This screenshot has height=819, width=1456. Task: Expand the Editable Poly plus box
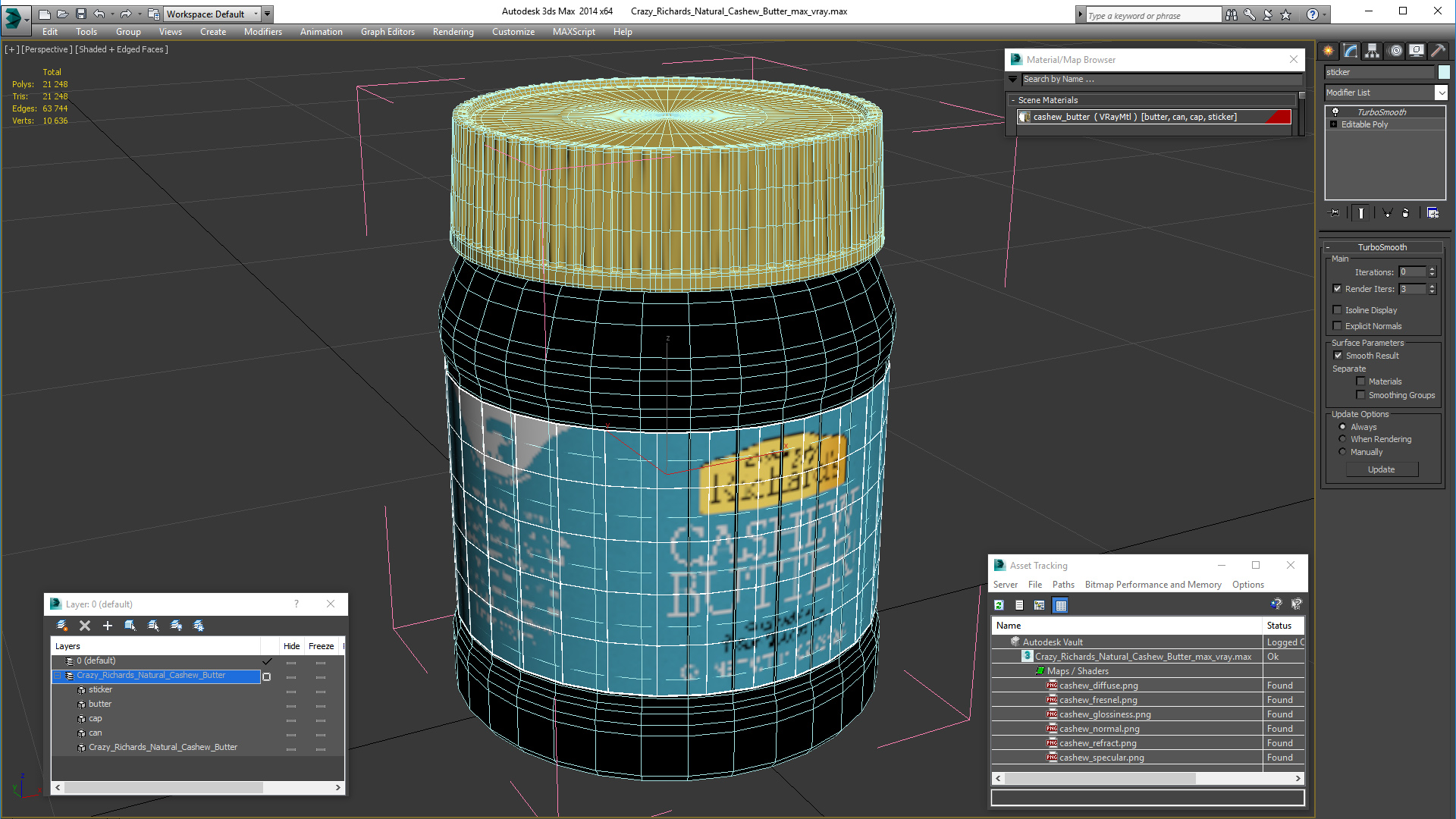(x=1334, y=124)
